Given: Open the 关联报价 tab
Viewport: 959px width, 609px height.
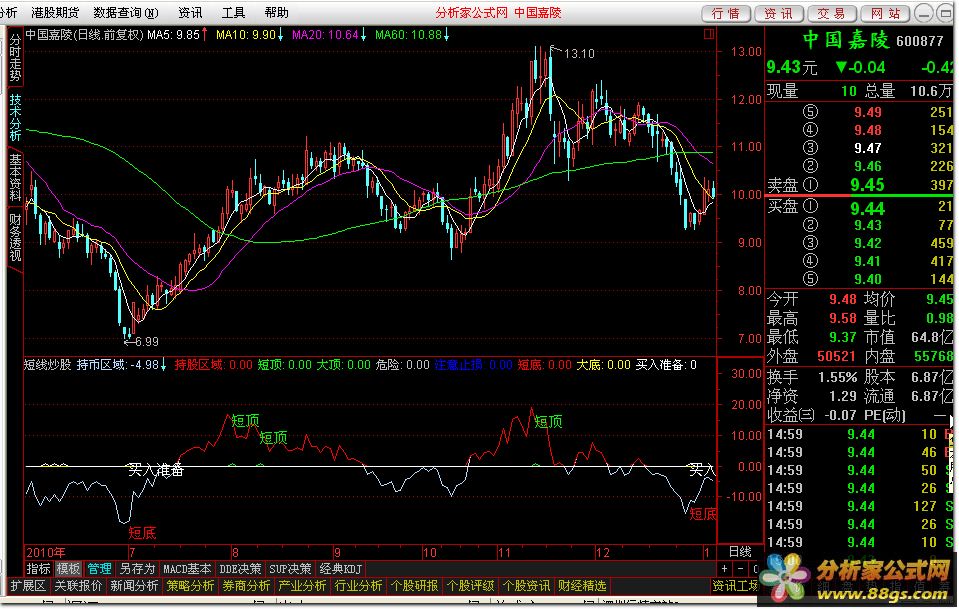Looking at the screenshot, I should (78, 586).
